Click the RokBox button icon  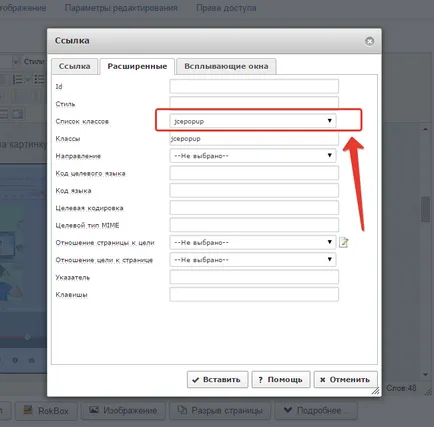(x=28, y=410)
